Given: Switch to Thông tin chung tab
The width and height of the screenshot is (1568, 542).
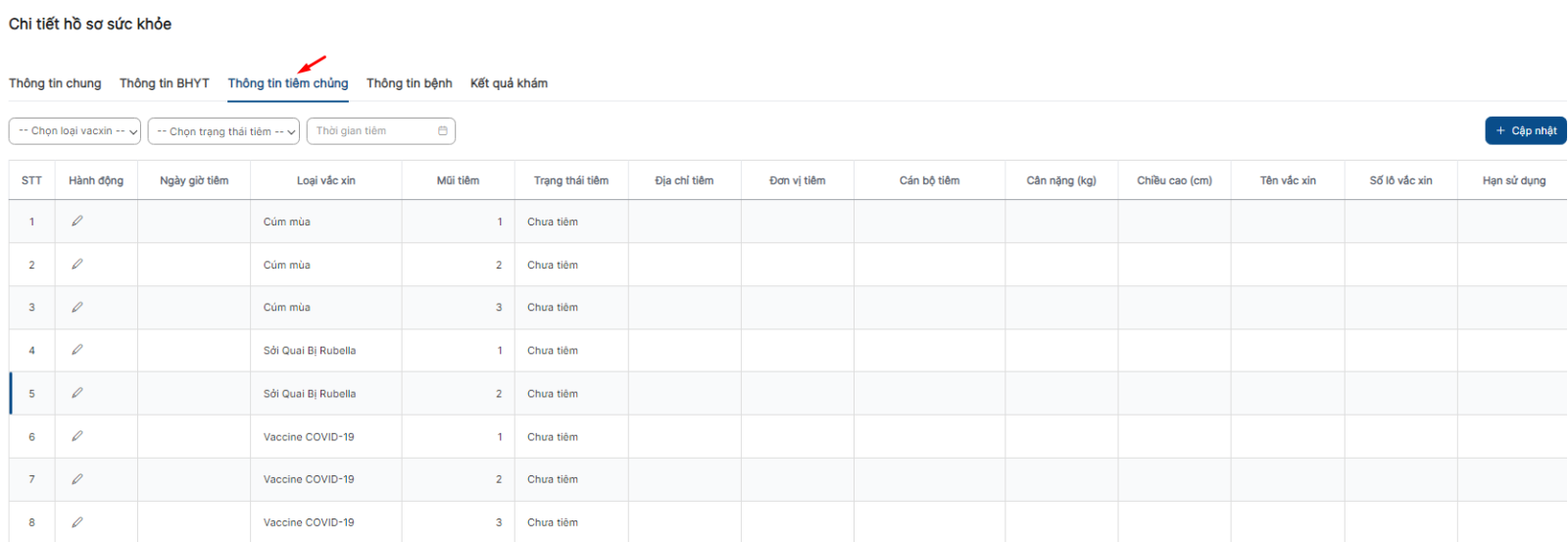Looking at the screenshot, I should 55,83.
